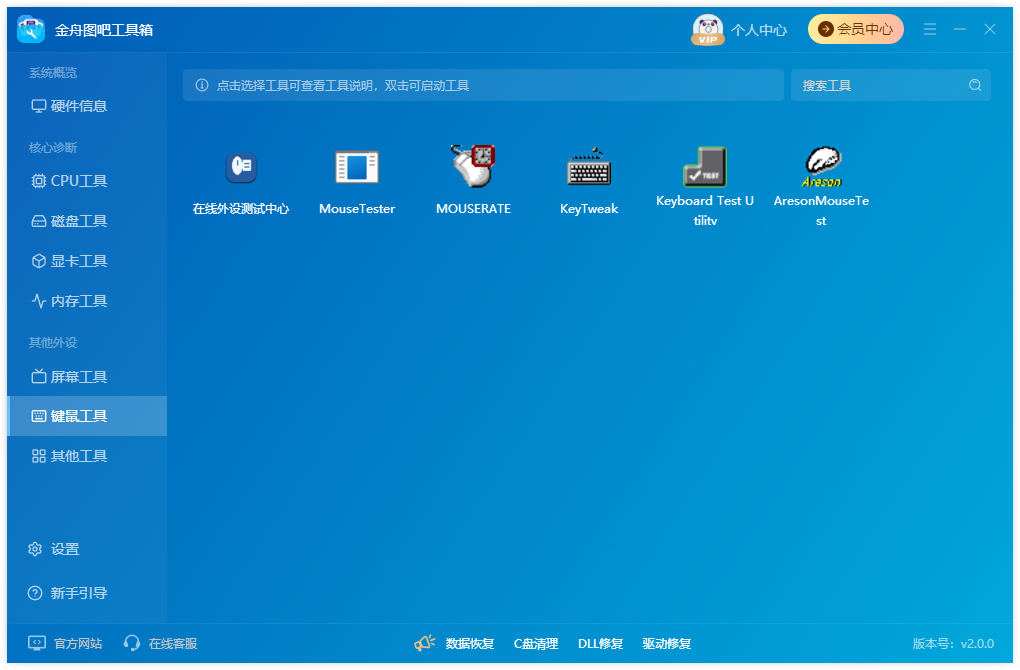The height and width of the screenshot is (670, 1020).
Task: Select the MOUSERATE mouse icon
Action: coord(473,166)
